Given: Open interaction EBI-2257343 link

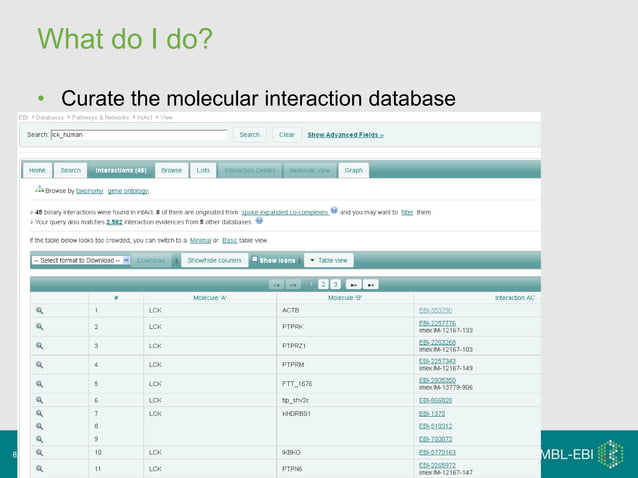Looking at the screenshot, I should 437,361.
